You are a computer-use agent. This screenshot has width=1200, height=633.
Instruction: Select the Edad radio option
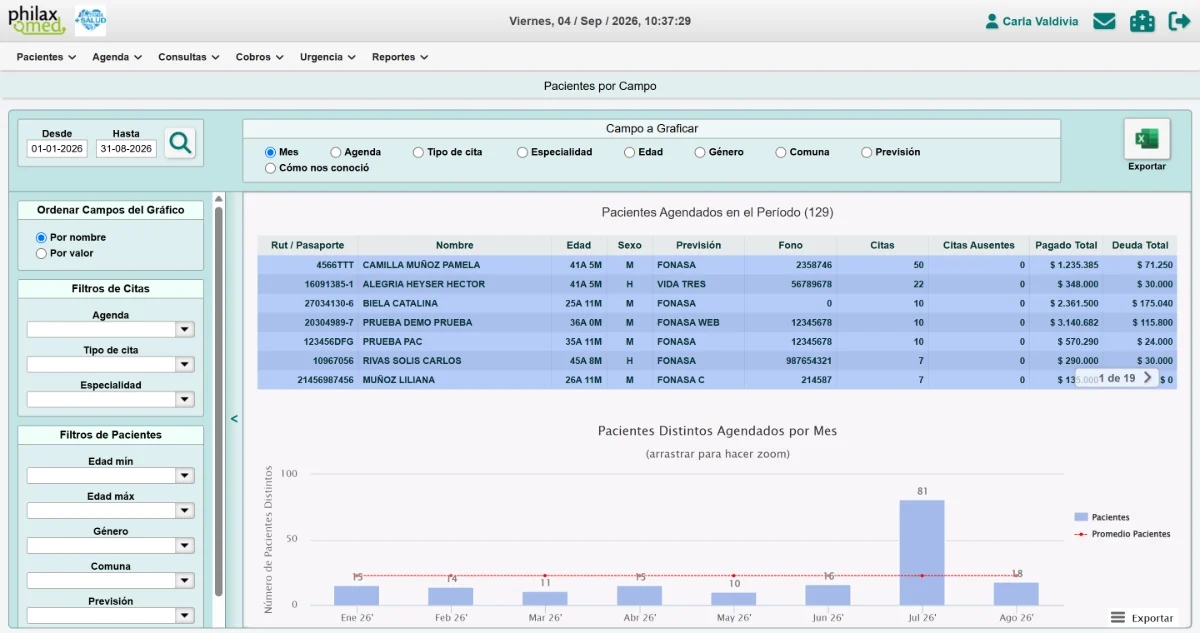(x=629, y=152)
